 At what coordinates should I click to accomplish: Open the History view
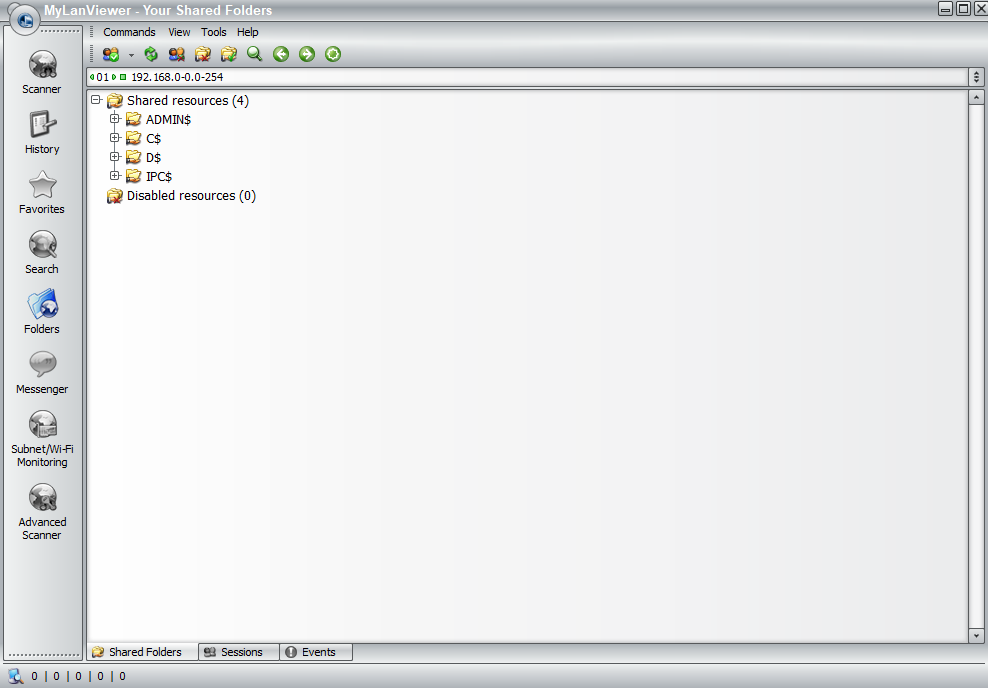(x=42, y=133)
